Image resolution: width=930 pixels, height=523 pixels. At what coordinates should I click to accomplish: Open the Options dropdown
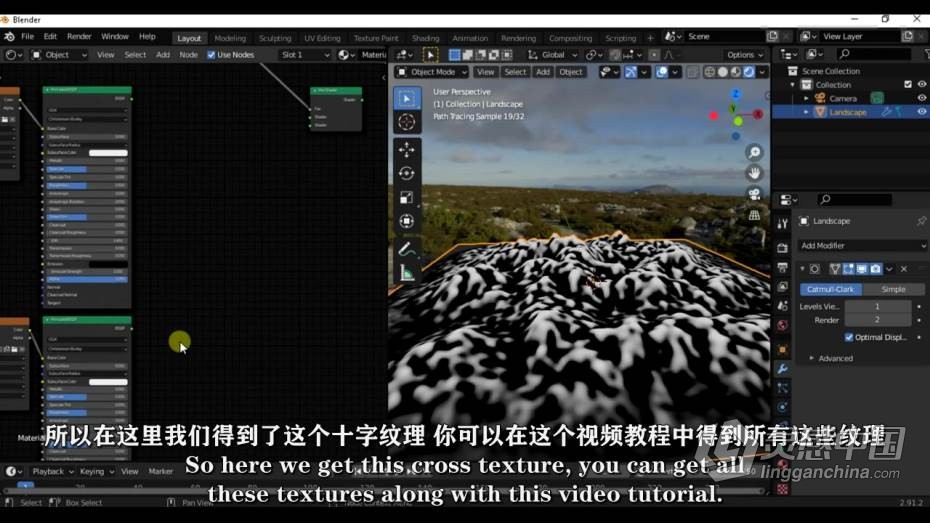[x=745, y=55]
